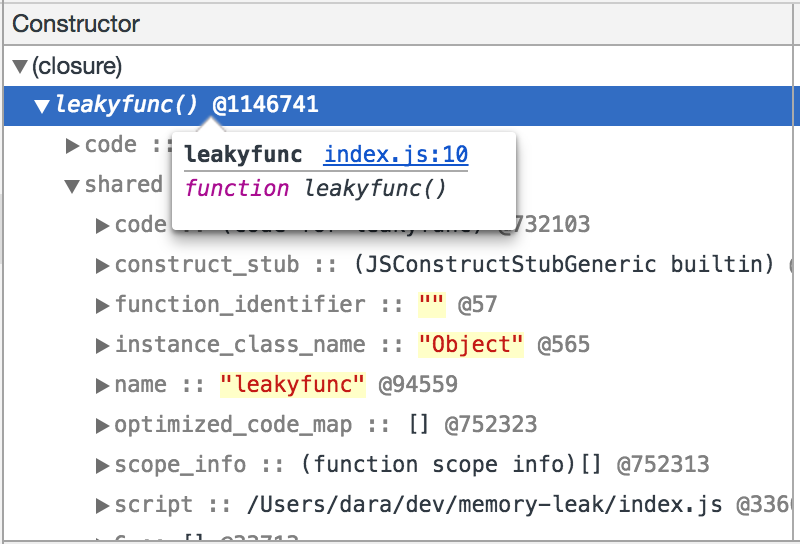Collapse the shared property node
This screenshot has width=800, height=544.
pos(72,186)
